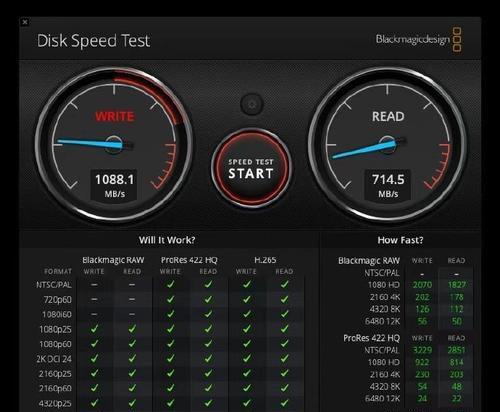500x412 pixels.
Task: Click H.265 720p60 read checkmark
Action: 284,299
